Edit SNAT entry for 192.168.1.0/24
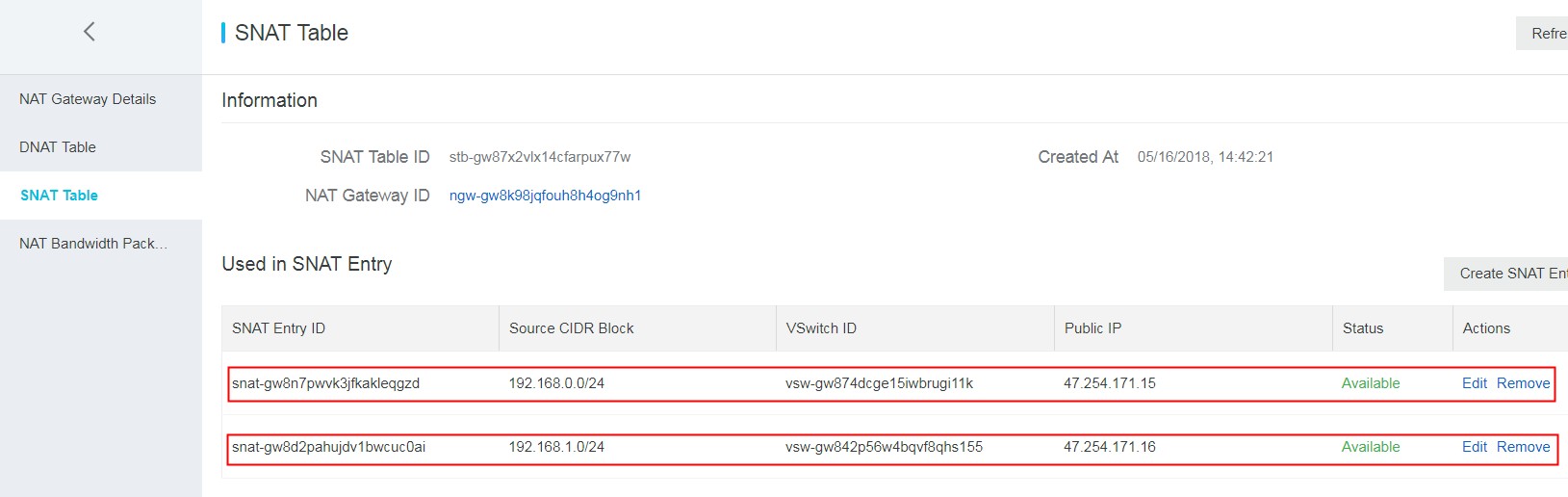1568x497 pixels. 1474,447
